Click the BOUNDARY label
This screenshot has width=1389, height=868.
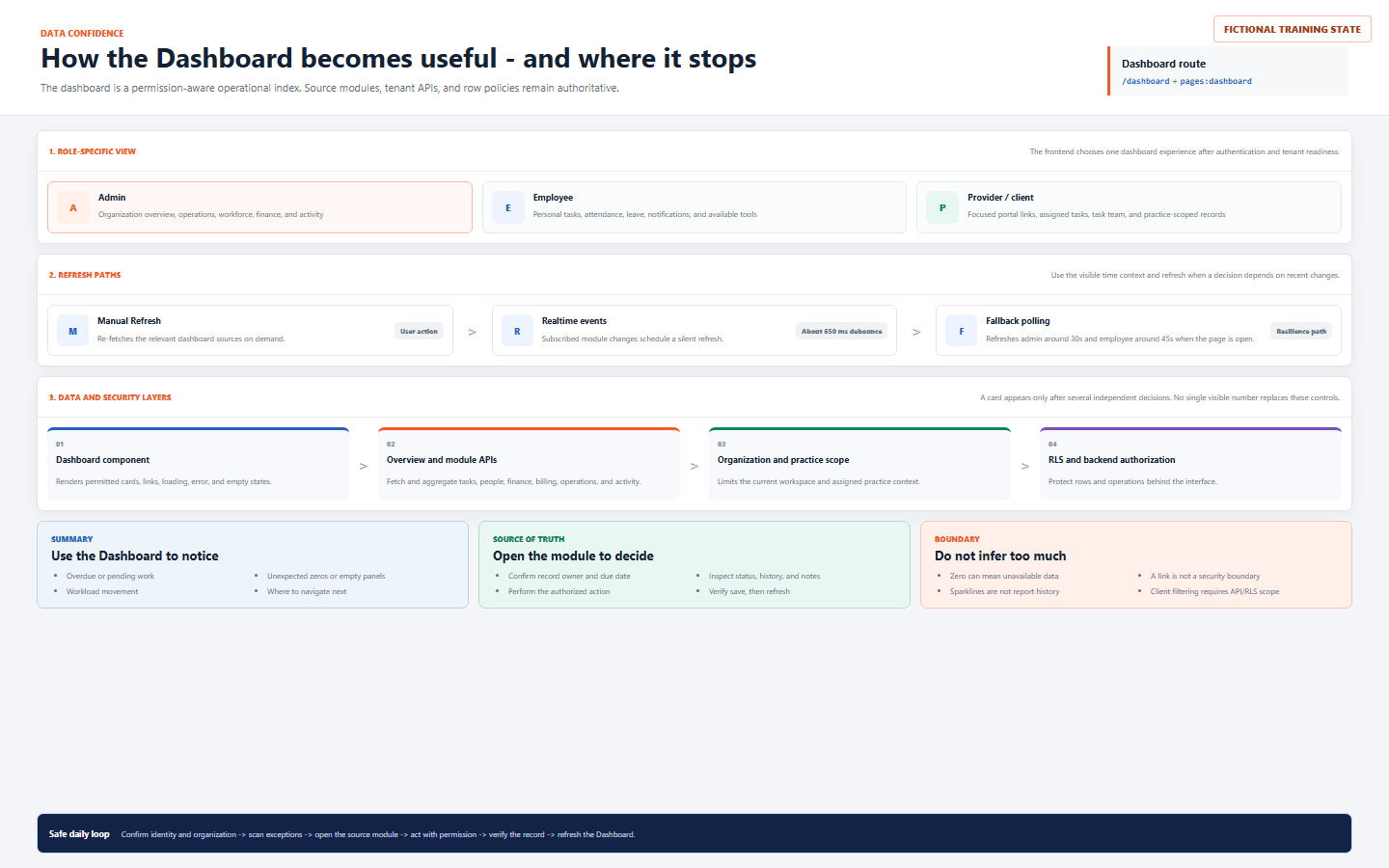tap(957, 539)
